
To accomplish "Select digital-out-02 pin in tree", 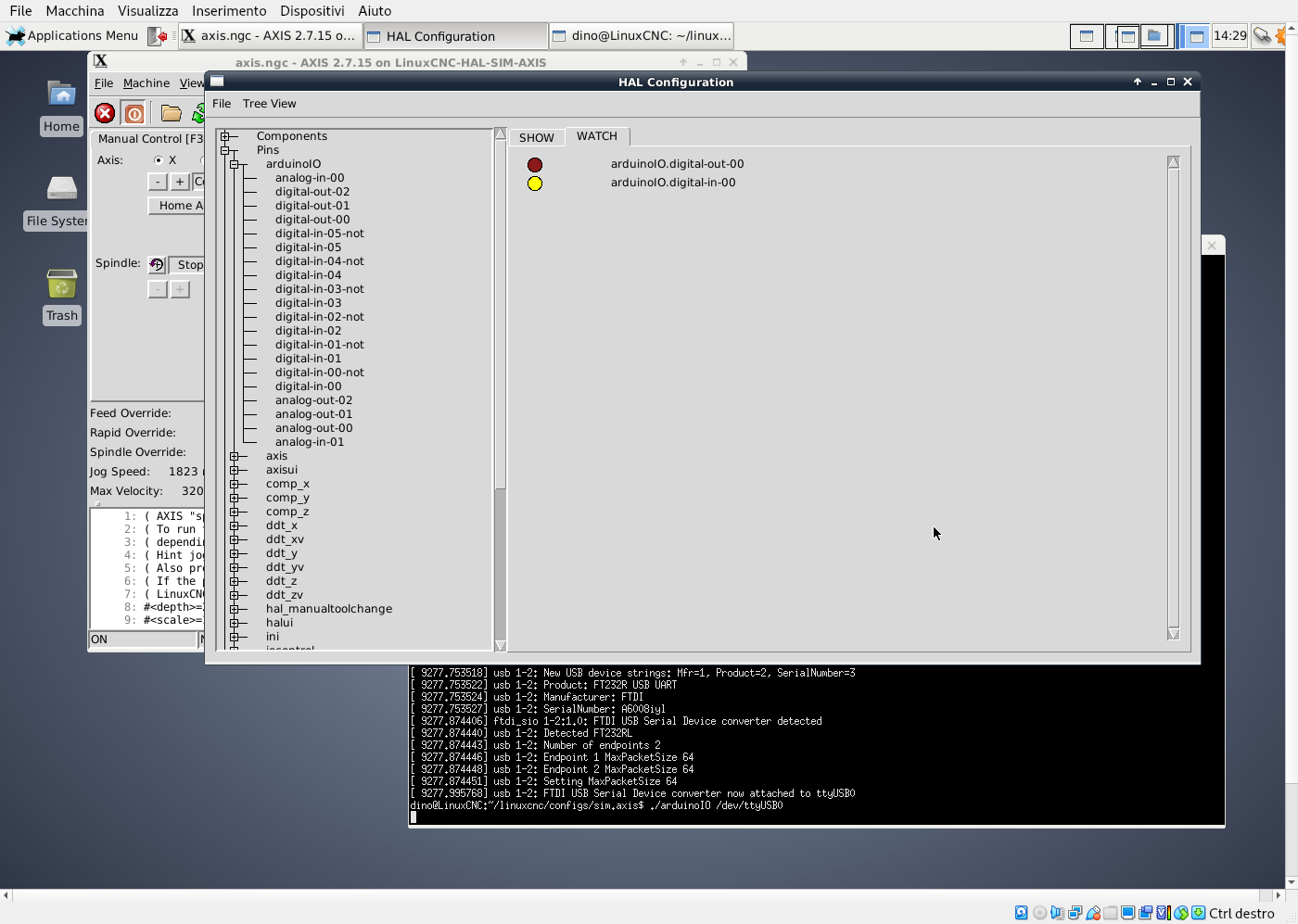I will (312, 192).
